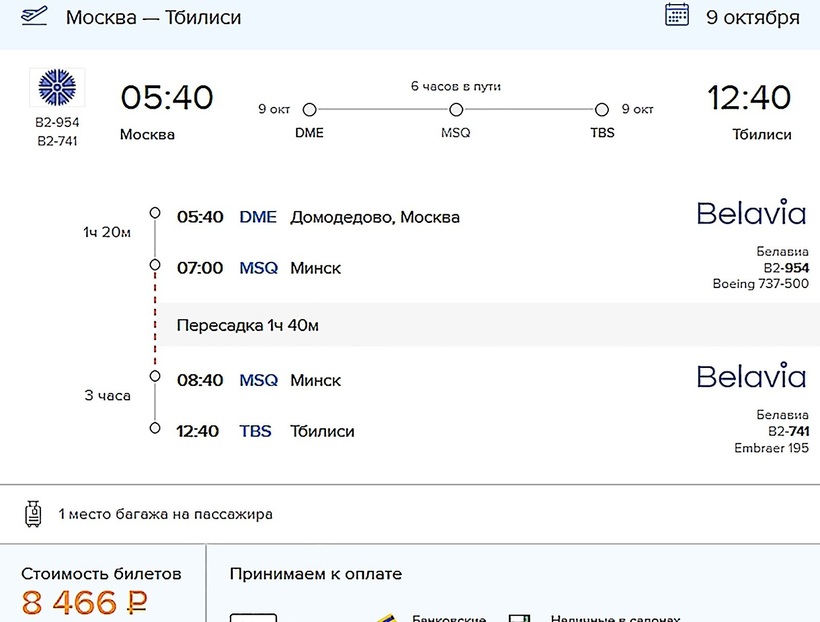820x622 pixels.
Task: Click the MSQ stop circle on route line
Action: [x=456, y=110]
